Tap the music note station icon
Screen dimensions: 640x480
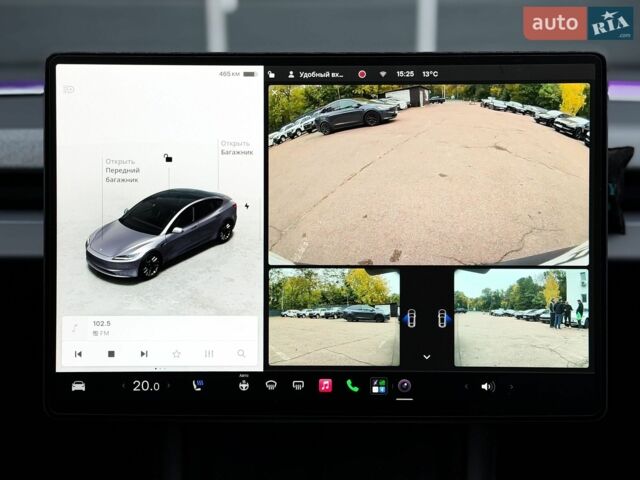(75, 328)
